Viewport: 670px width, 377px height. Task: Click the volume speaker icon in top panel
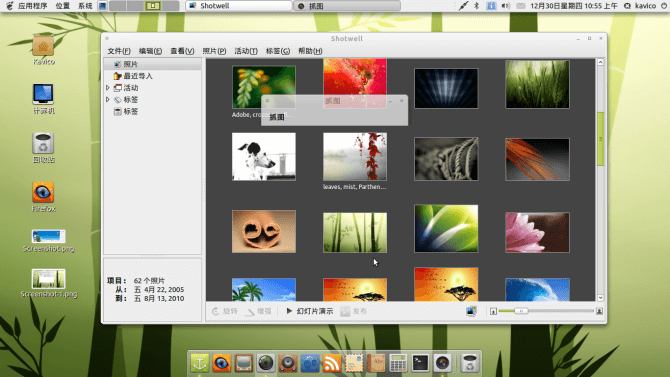click(506, 6)
